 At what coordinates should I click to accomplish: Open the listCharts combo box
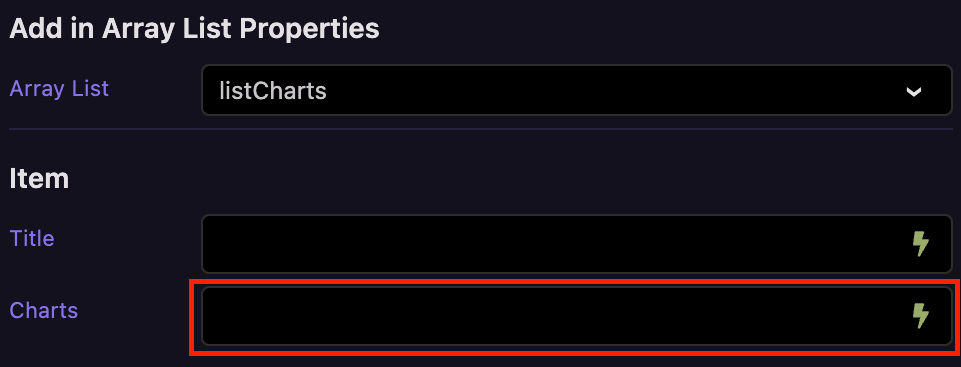pyautogui.click(x=577, y=90)
